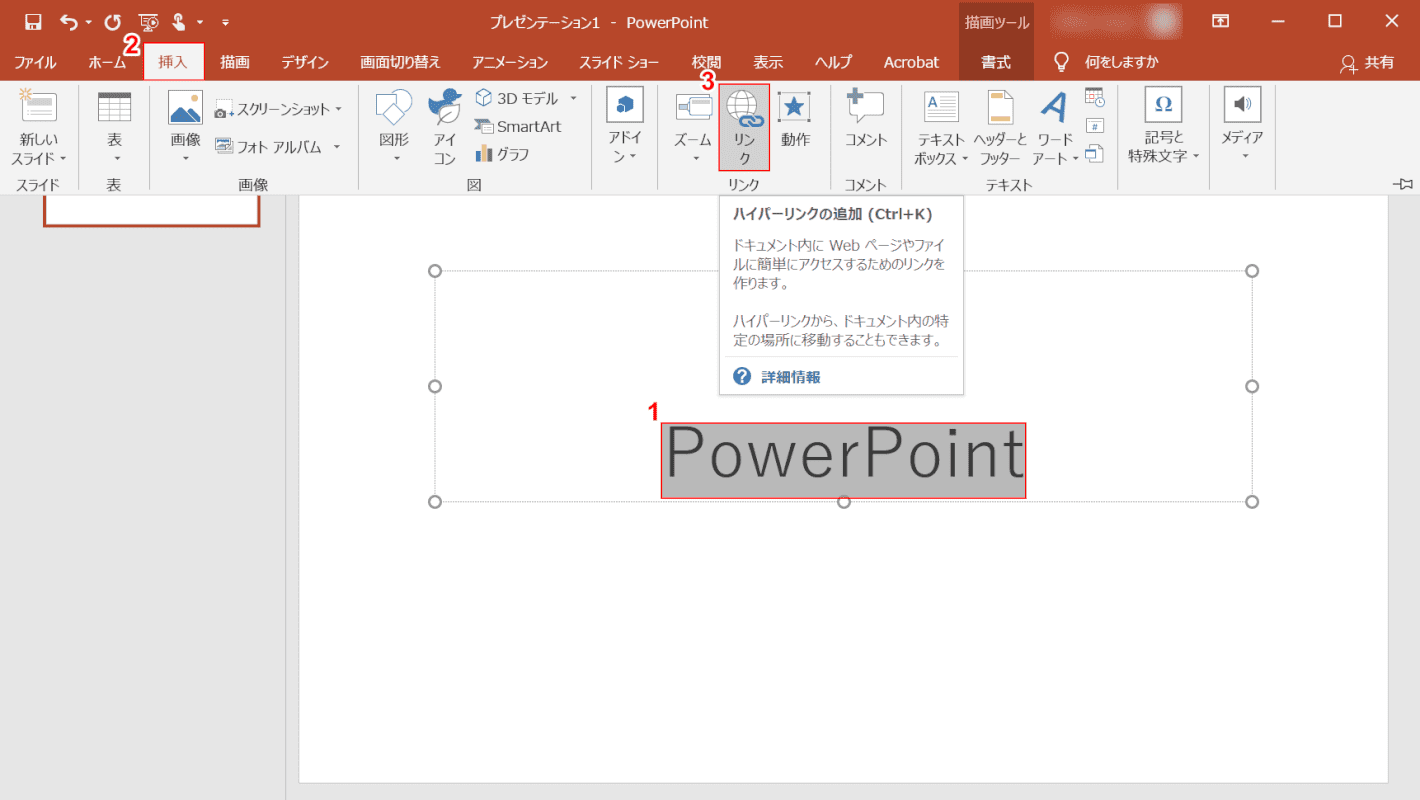Expand the Photo Album dropdown arrow

point(337,147)
